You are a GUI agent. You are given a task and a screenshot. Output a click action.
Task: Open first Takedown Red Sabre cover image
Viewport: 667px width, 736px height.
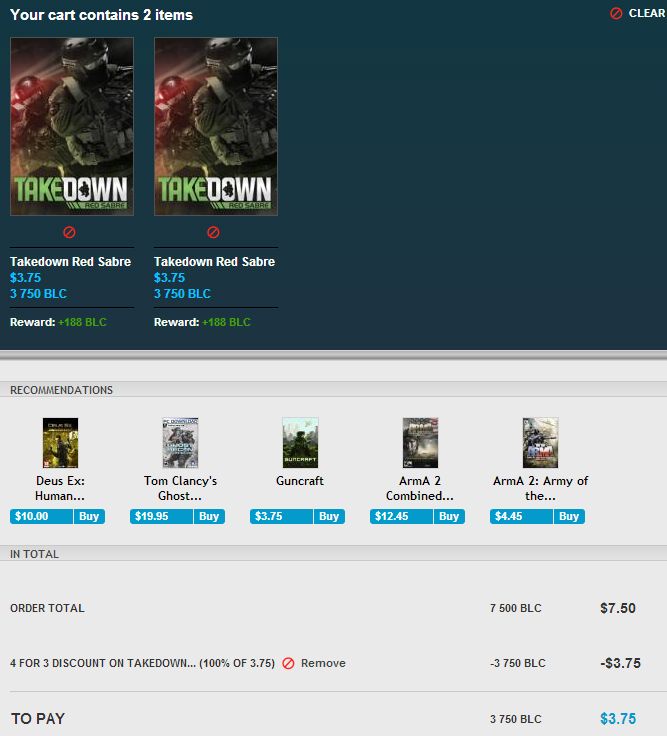pyautogui.click(x=72, y=127)
